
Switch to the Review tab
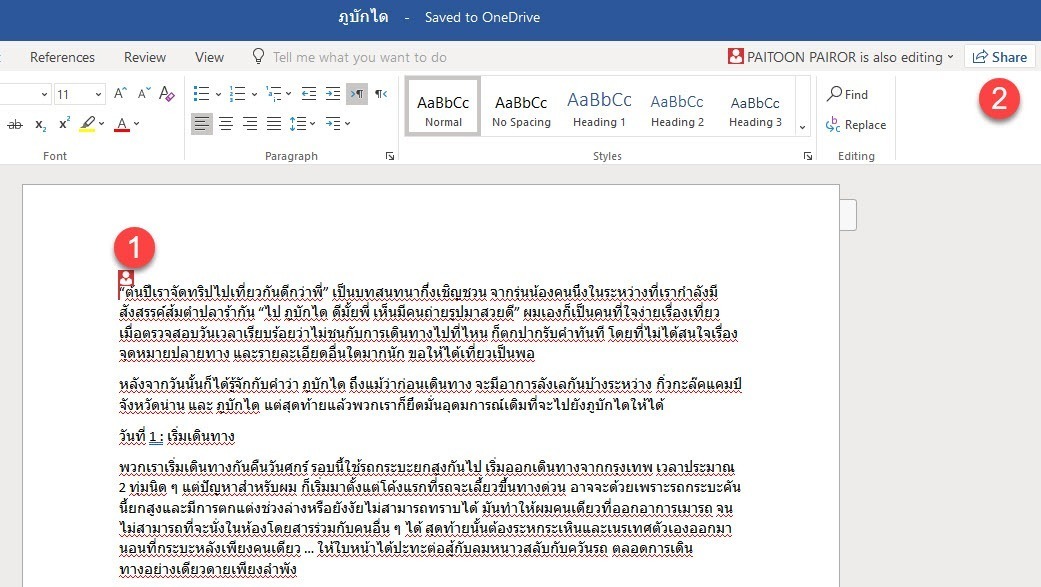point(145,57)
